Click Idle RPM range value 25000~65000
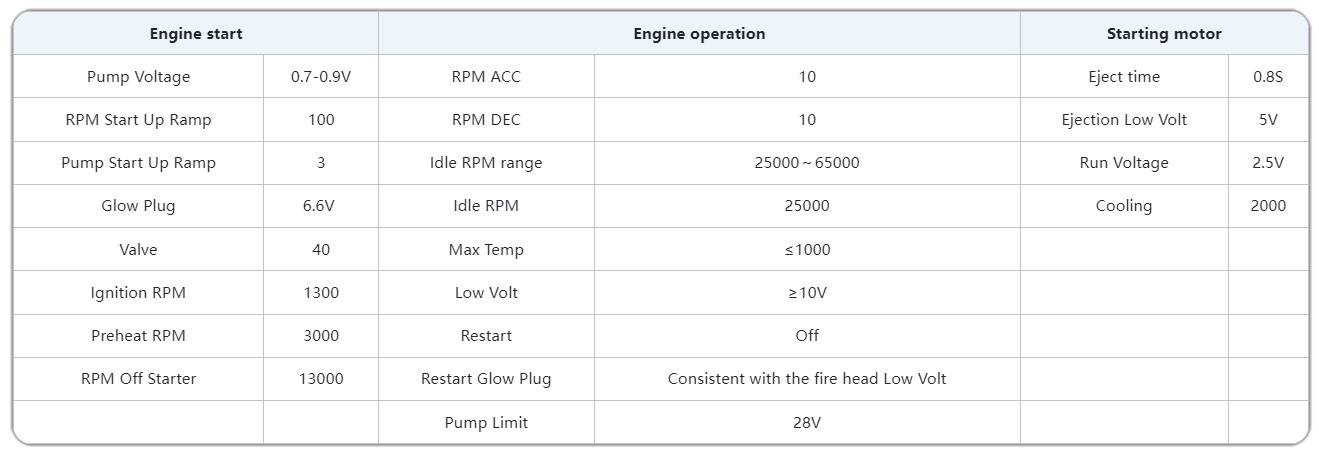 point(807,163)
